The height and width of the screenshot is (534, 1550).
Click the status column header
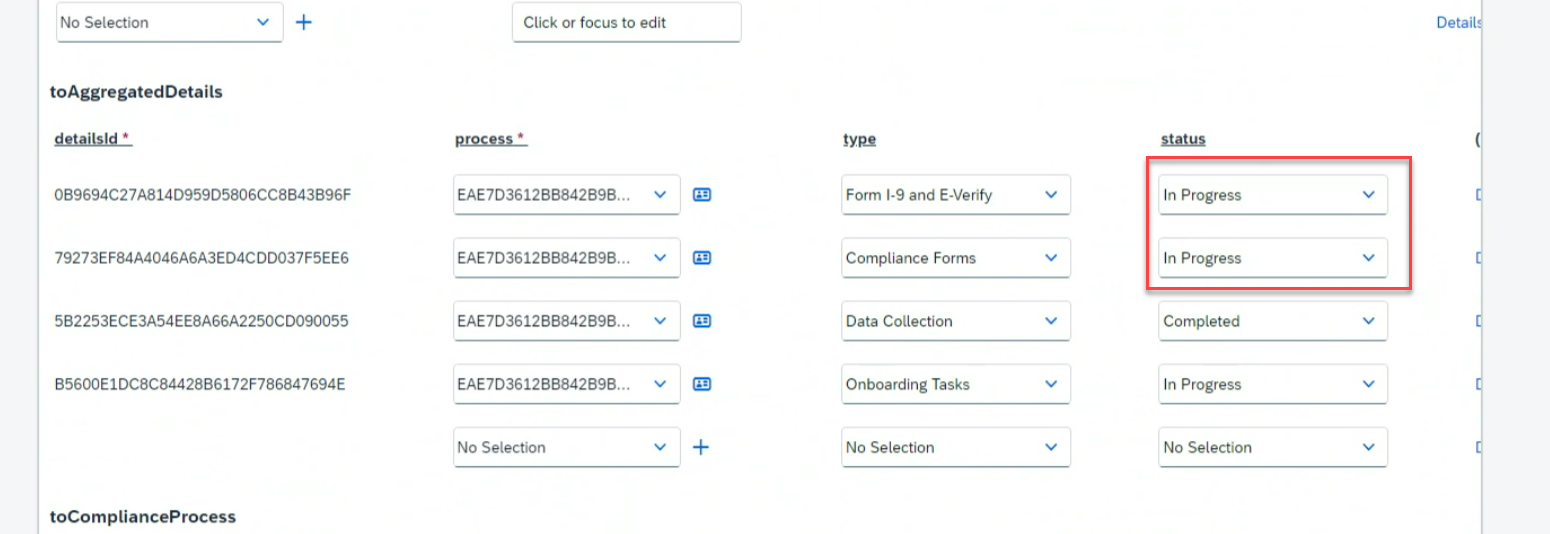[1183, 139]
